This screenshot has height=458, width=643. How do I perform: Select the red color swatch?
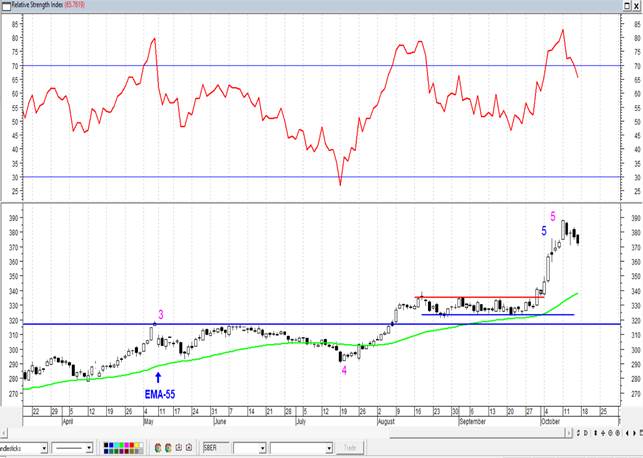[x=132, y=445]
